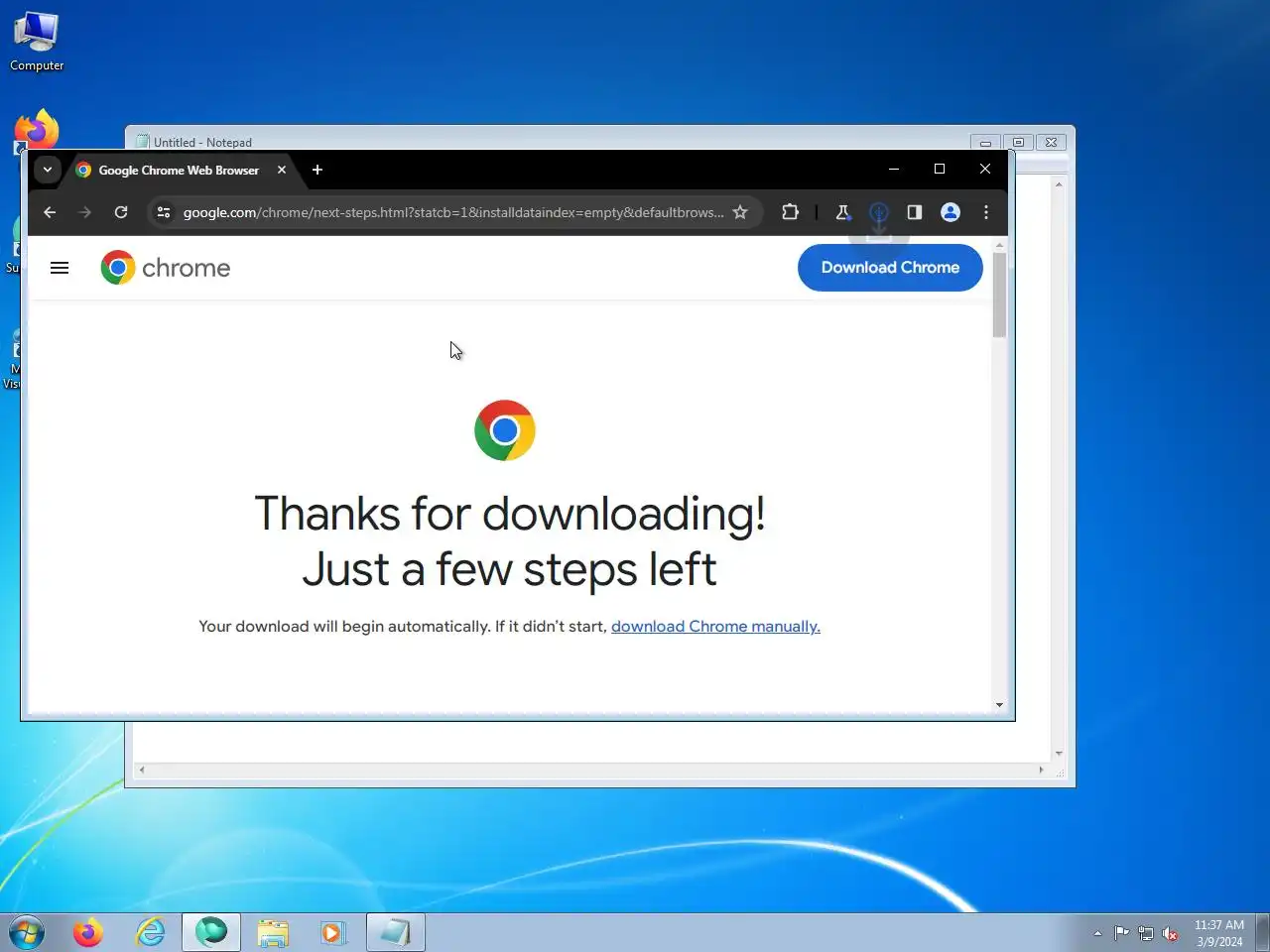Click the Chrome page vertical scrollbar thumb
This screenshot has height=952, width=1270.
(999, 295)
